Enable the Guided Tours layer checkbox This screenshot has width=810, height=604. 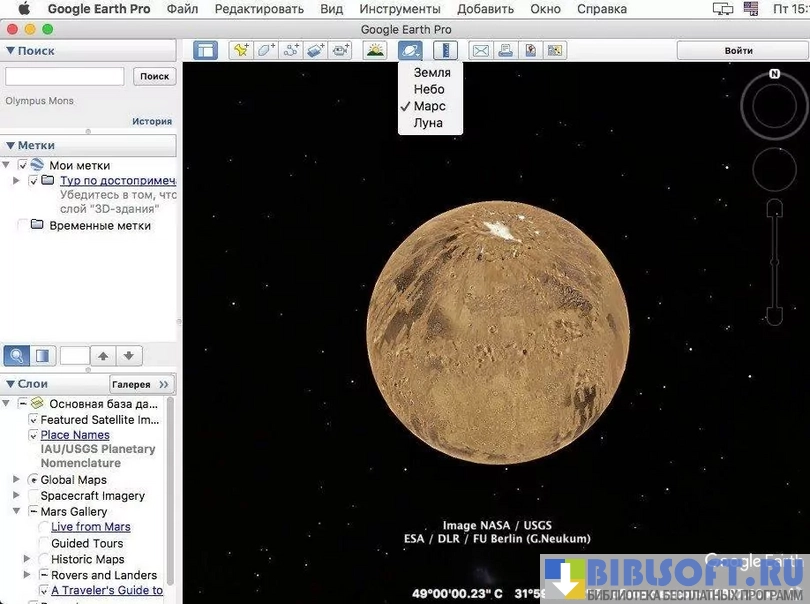pos(43,543)
